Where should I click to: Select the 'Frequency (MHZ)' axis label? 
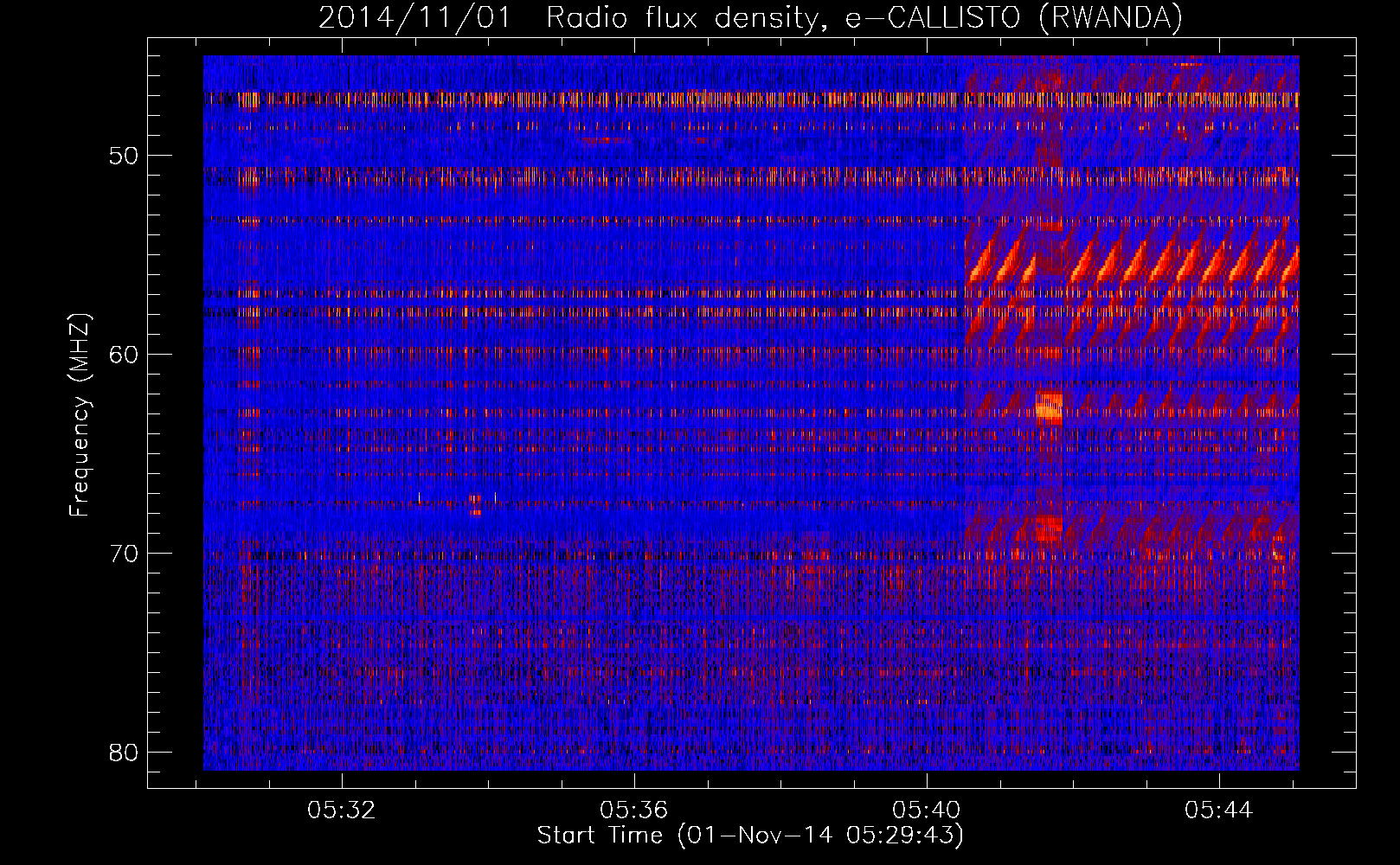pos(80,415)
